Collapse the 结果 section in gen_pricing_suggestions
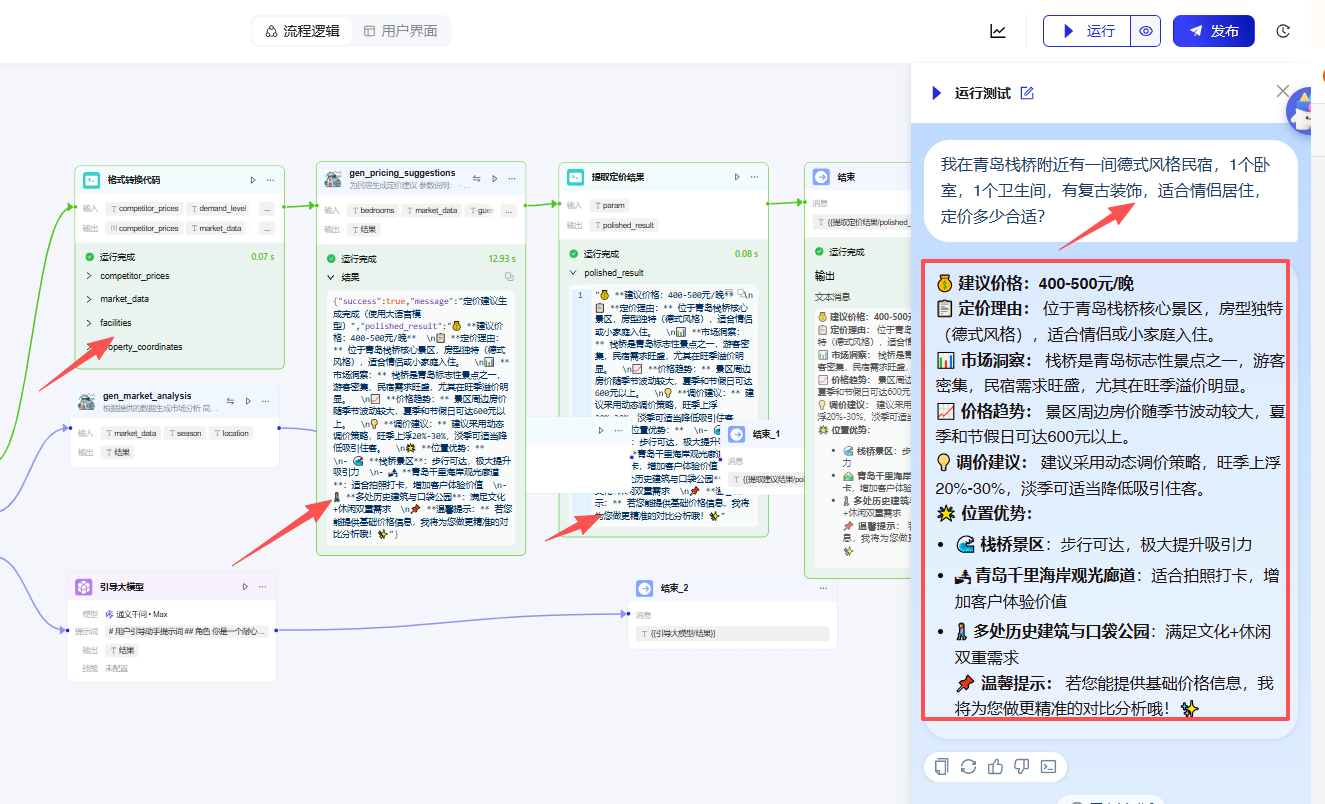 [x=331, y=277]
